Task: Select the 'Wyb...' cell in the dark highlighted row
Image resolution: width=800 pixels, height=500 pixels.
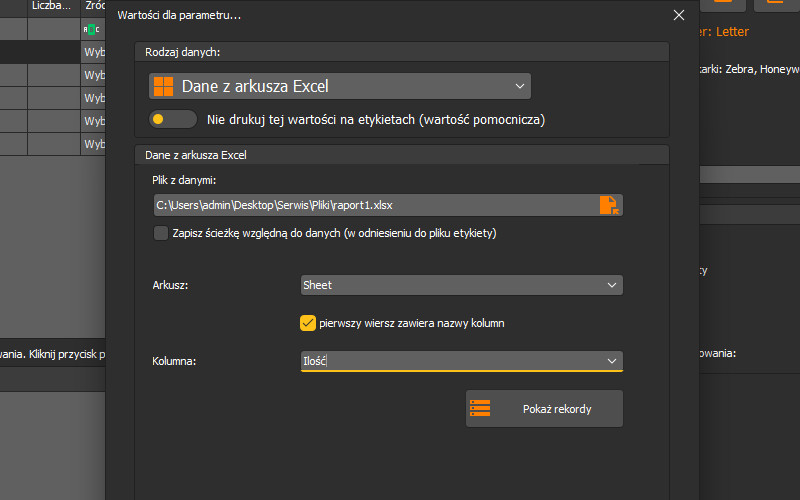Action: (94, 53)
